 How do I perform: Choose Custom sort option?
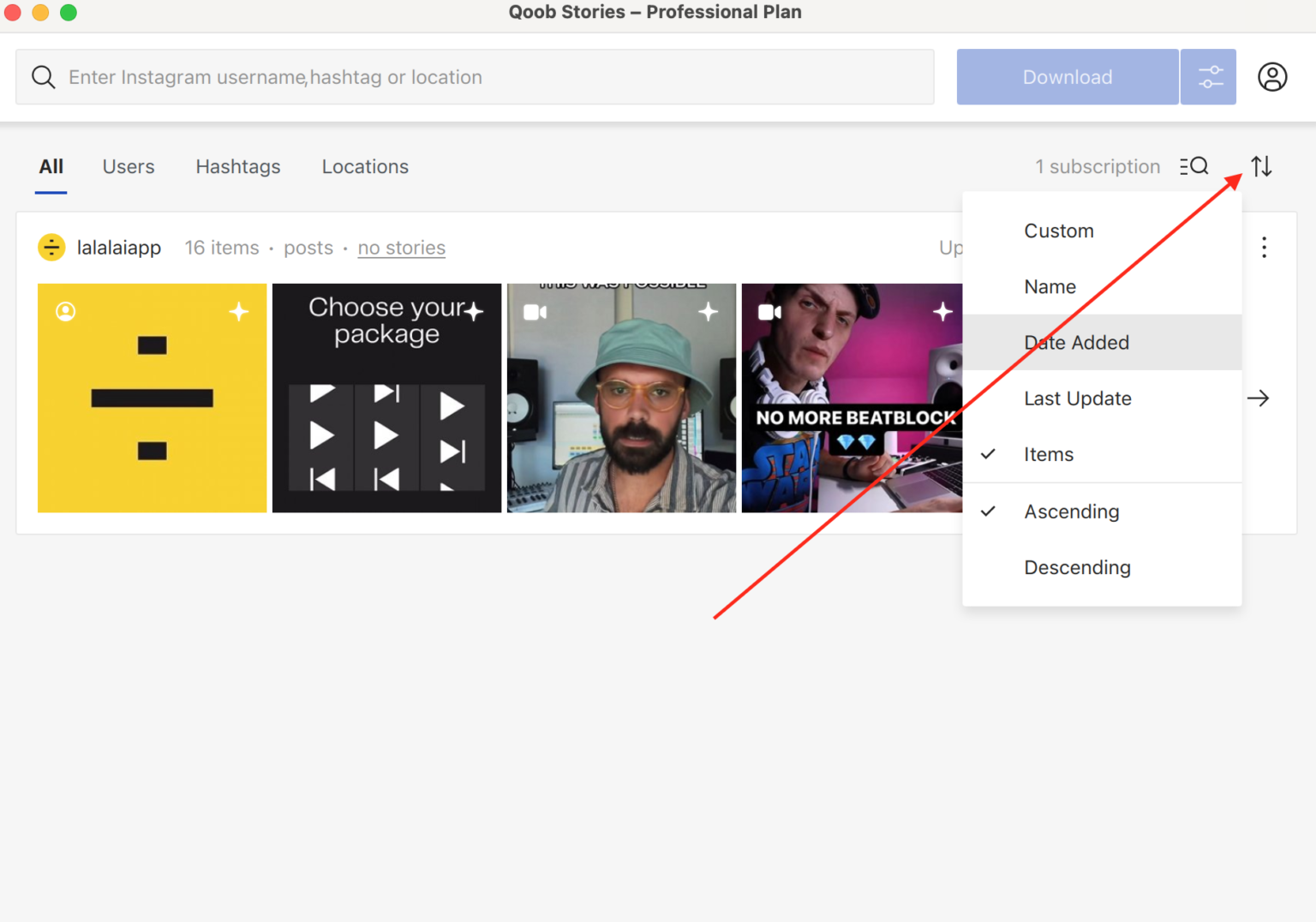tap(1058, 231)
